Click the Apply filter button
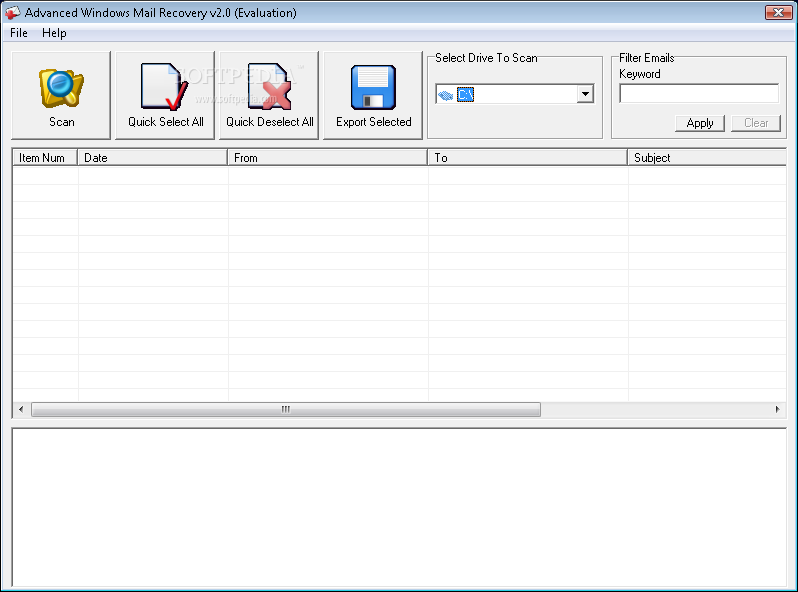The height and width of the screenshot is (592, 798). pos(700,123)
